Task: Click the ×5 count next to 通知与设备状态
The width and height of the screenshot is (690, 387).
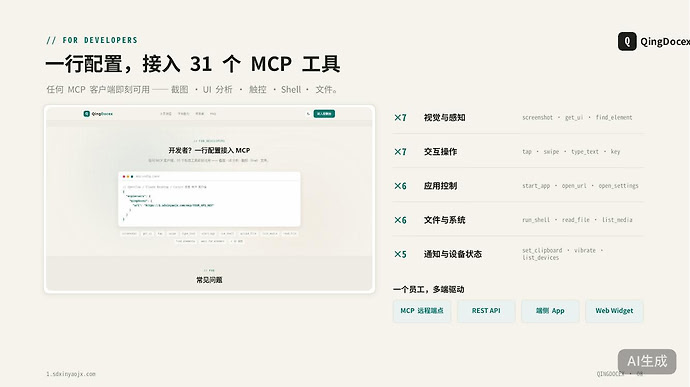Action: tap(400, 254)
